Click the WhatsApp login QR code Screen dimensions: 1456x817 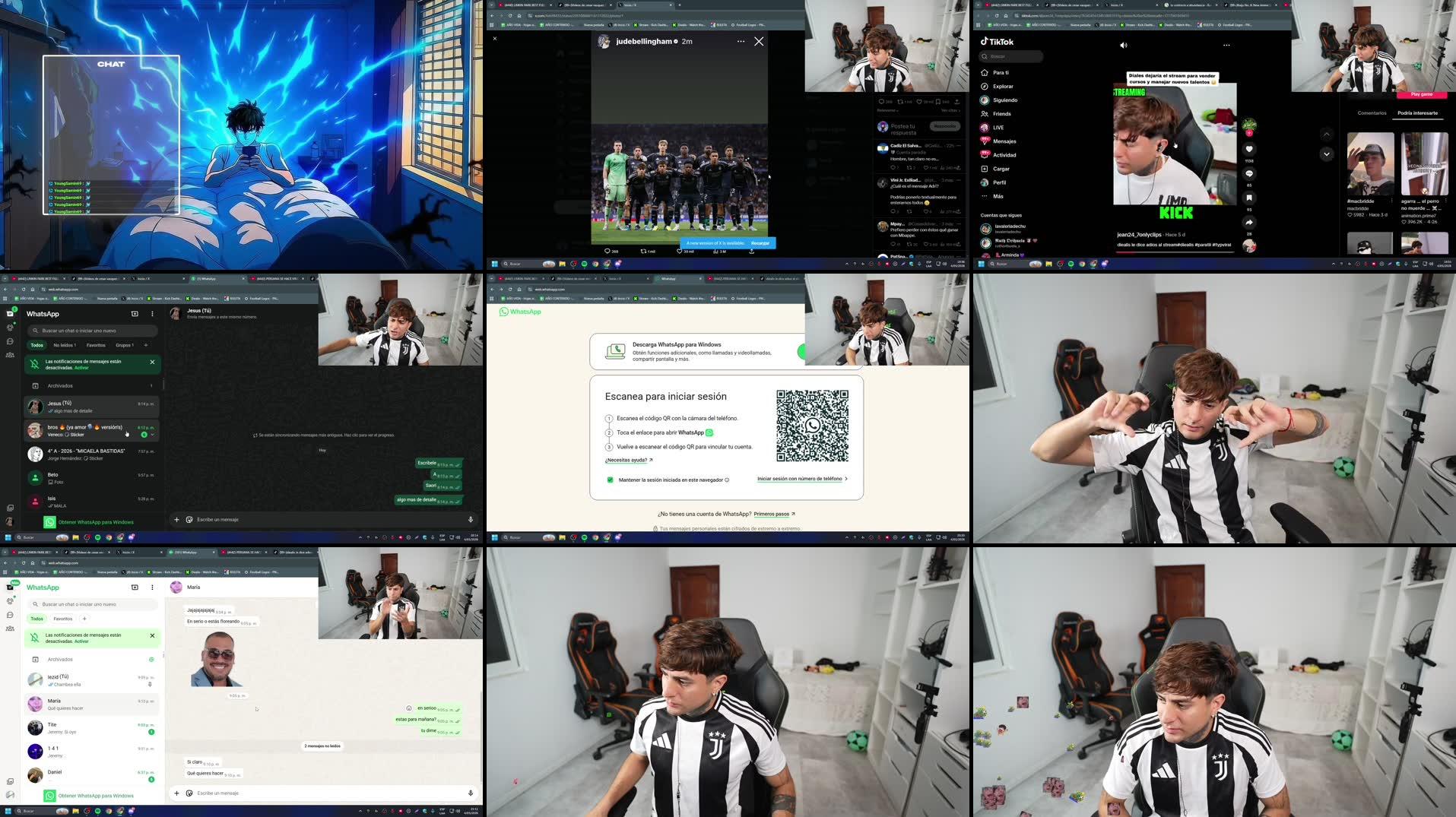pos(812,426)
